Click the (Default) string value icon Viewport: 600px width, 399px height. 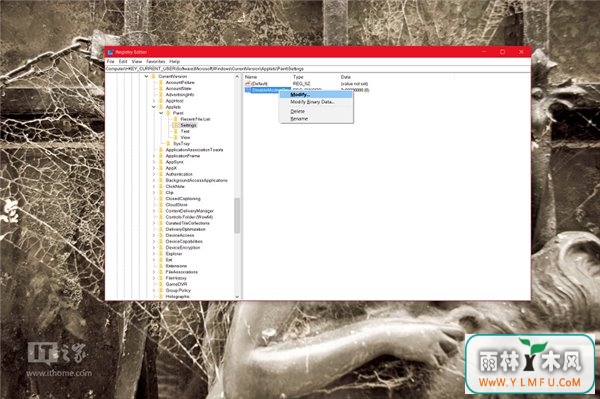(248, 83)
